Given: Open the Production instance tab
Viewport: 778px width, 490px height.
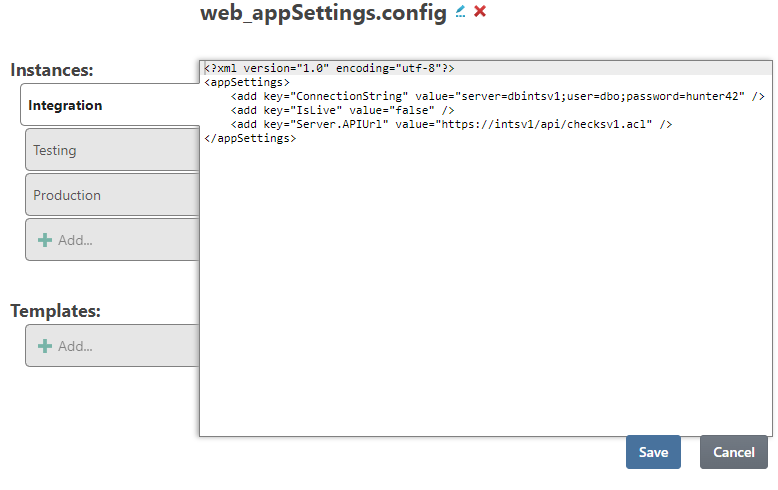Looking at the screenshot, I should [x=66, y=195].
